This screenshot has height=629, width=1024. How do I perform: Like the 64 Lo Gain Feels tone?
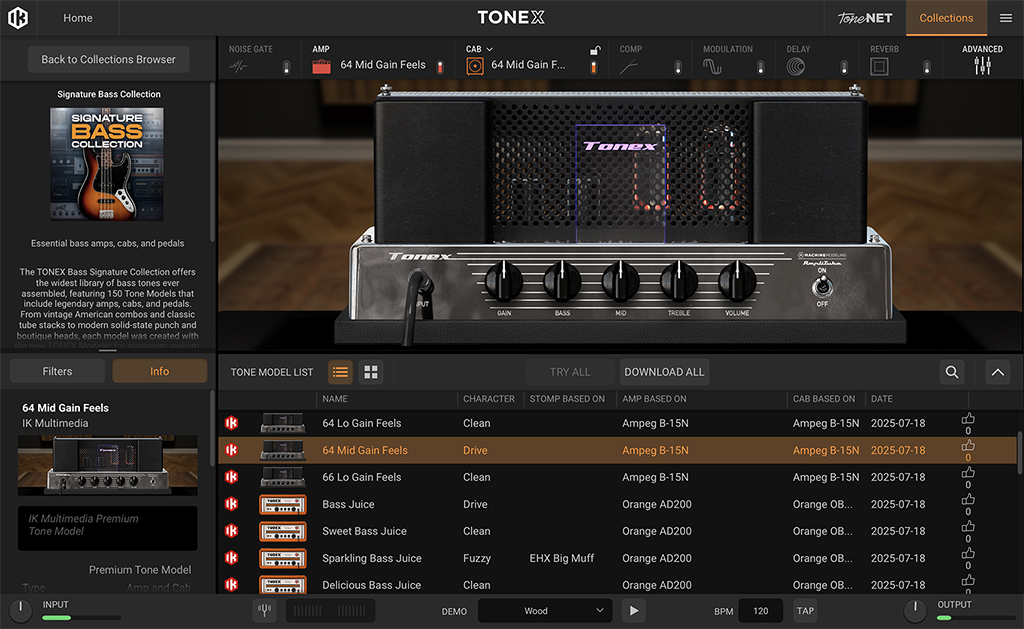(968, 419)
